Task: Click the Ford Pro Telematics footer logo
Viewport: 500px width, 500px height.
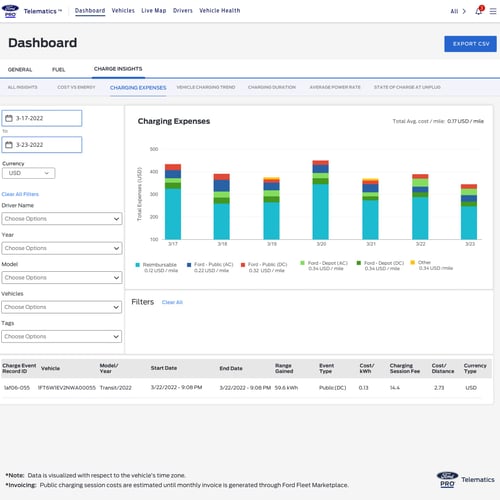Action: point(465,480)
